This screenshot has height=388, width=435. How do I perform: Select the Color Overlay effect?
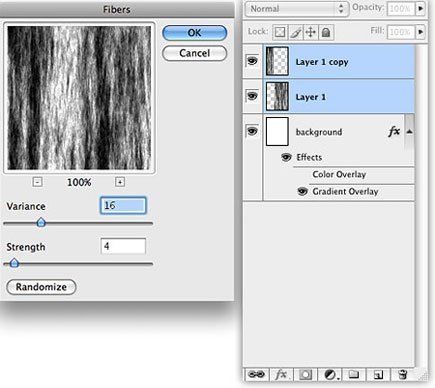(x=339, y=174)
